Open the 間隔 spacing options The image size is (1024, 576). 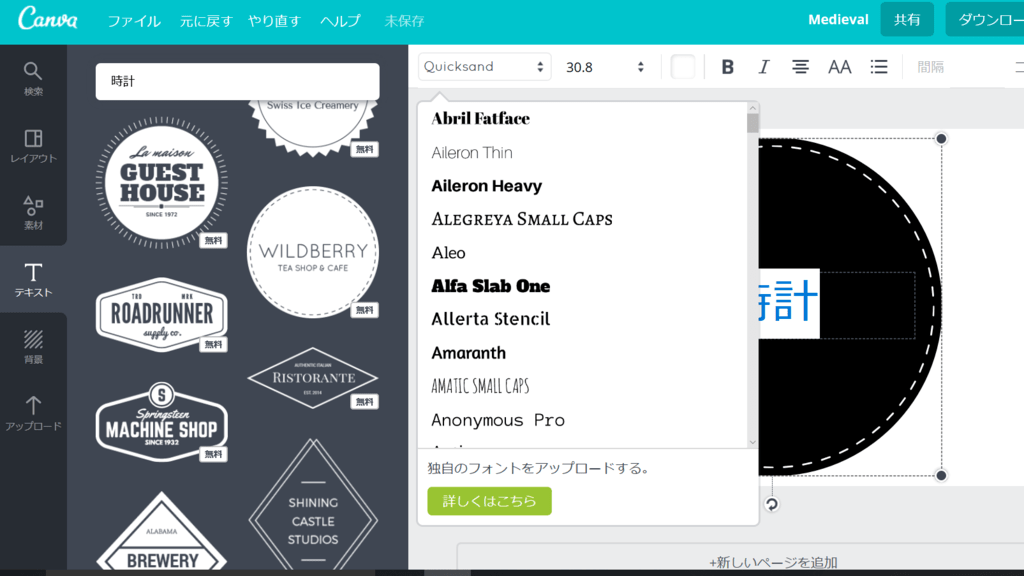[930, 67]
